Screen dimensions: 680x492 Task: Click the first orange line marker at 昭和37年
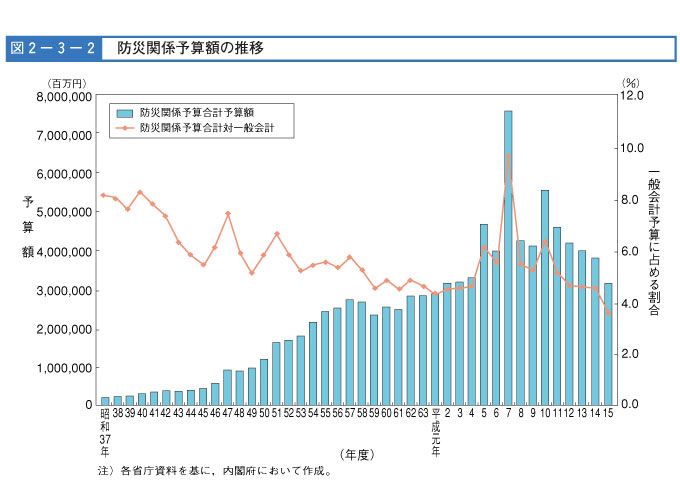coord(103,195)
